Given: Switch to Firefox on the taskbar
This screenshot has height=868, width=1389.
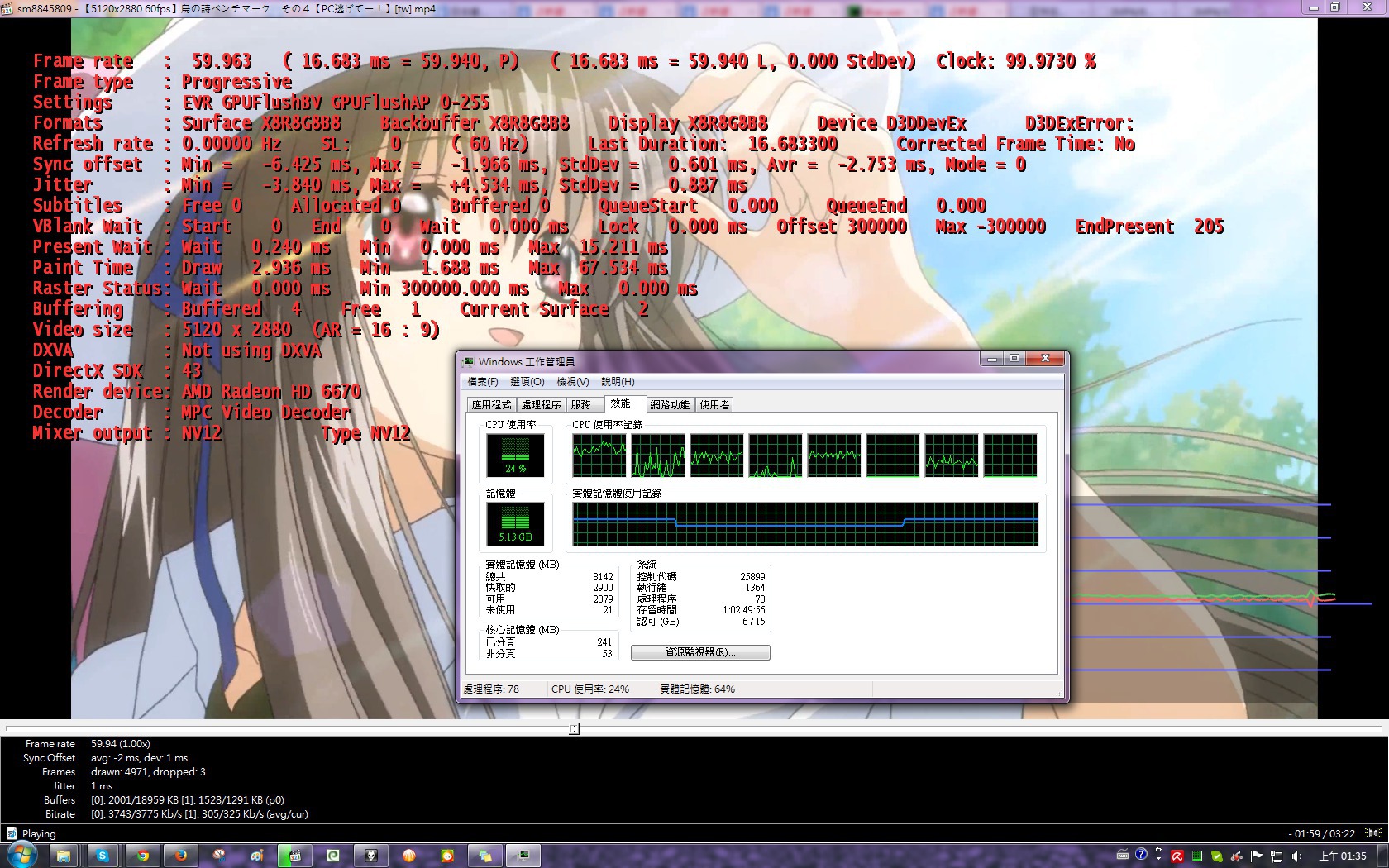Looking at the screenshot, I should [180, 856].
